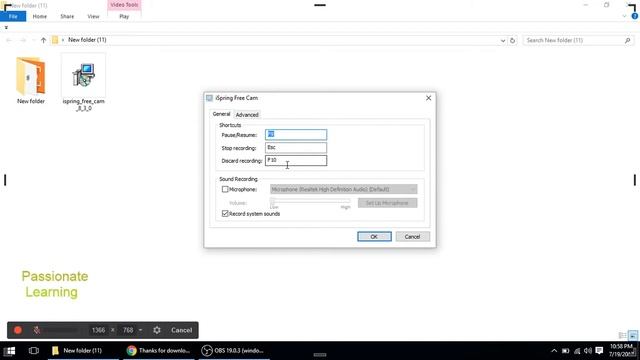Click the network icon in system tray
The width and height of the screenshot is (640, 360).
tap(577, 351)
